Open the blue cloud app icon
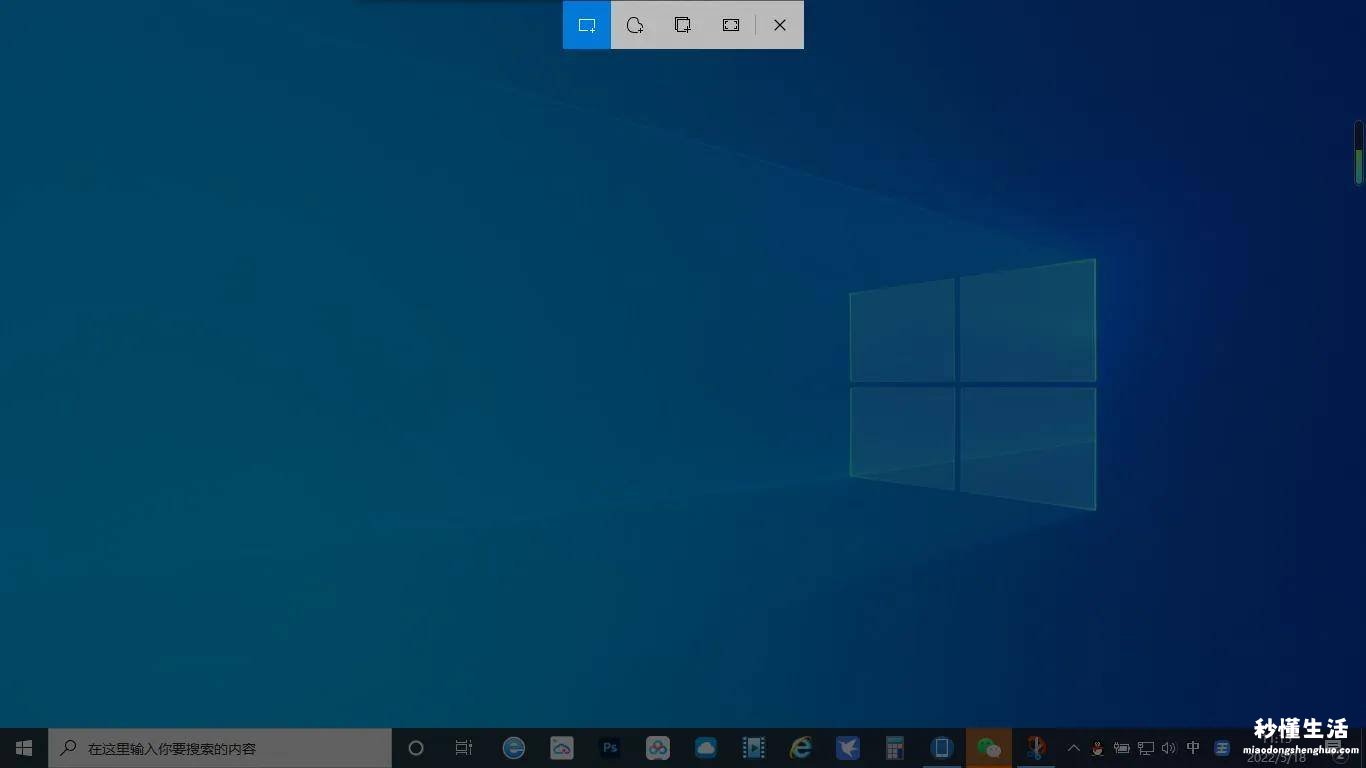1366x768 pixels. pyautogui.click(x=706, y=748)
